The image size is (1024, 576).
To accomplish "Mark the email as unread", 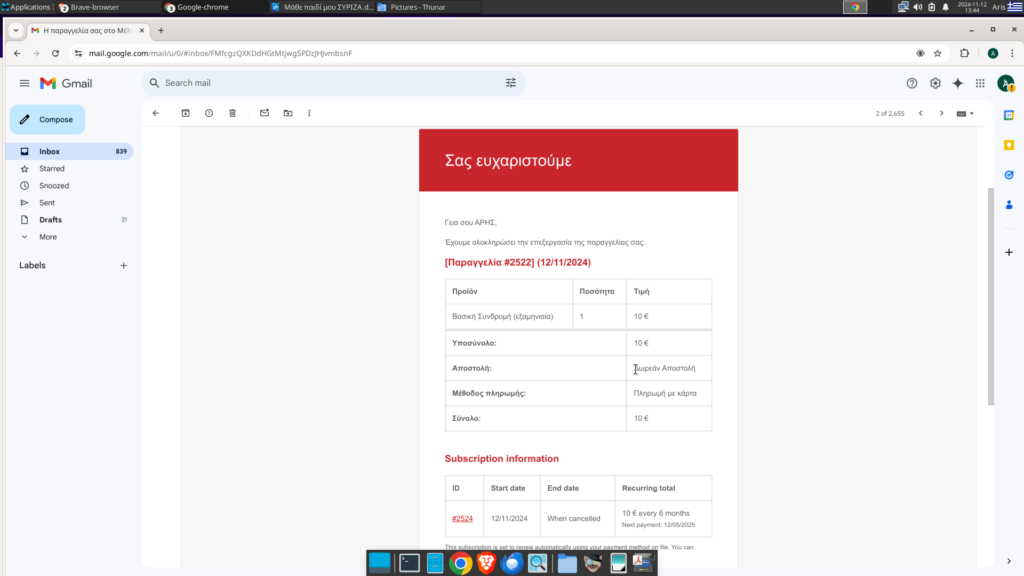I will click(x=264, y=113).
